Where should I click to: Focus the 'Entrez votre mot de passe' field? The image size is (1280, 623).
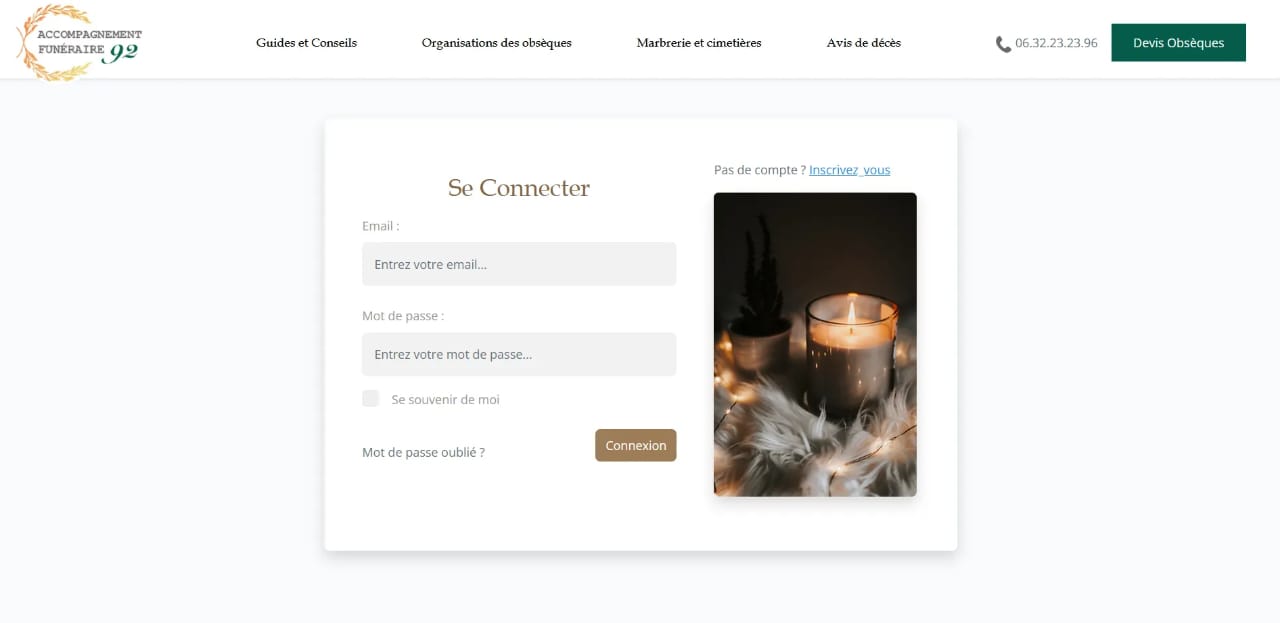[519, 354]
